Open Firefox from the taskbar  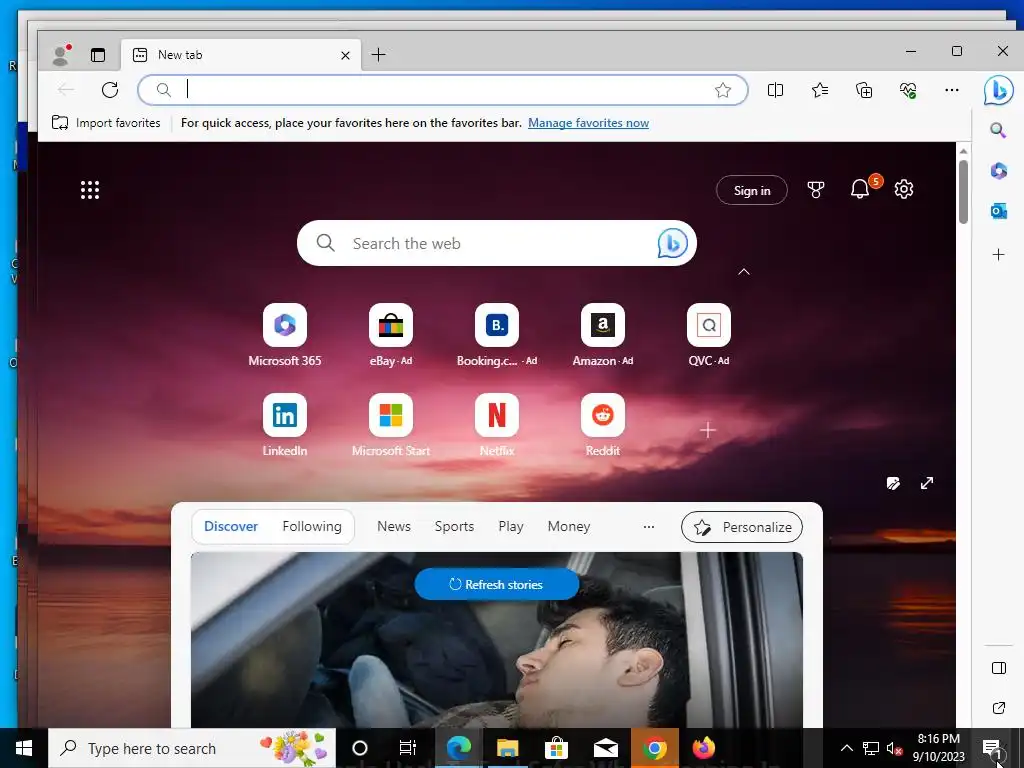pos(703,748)
